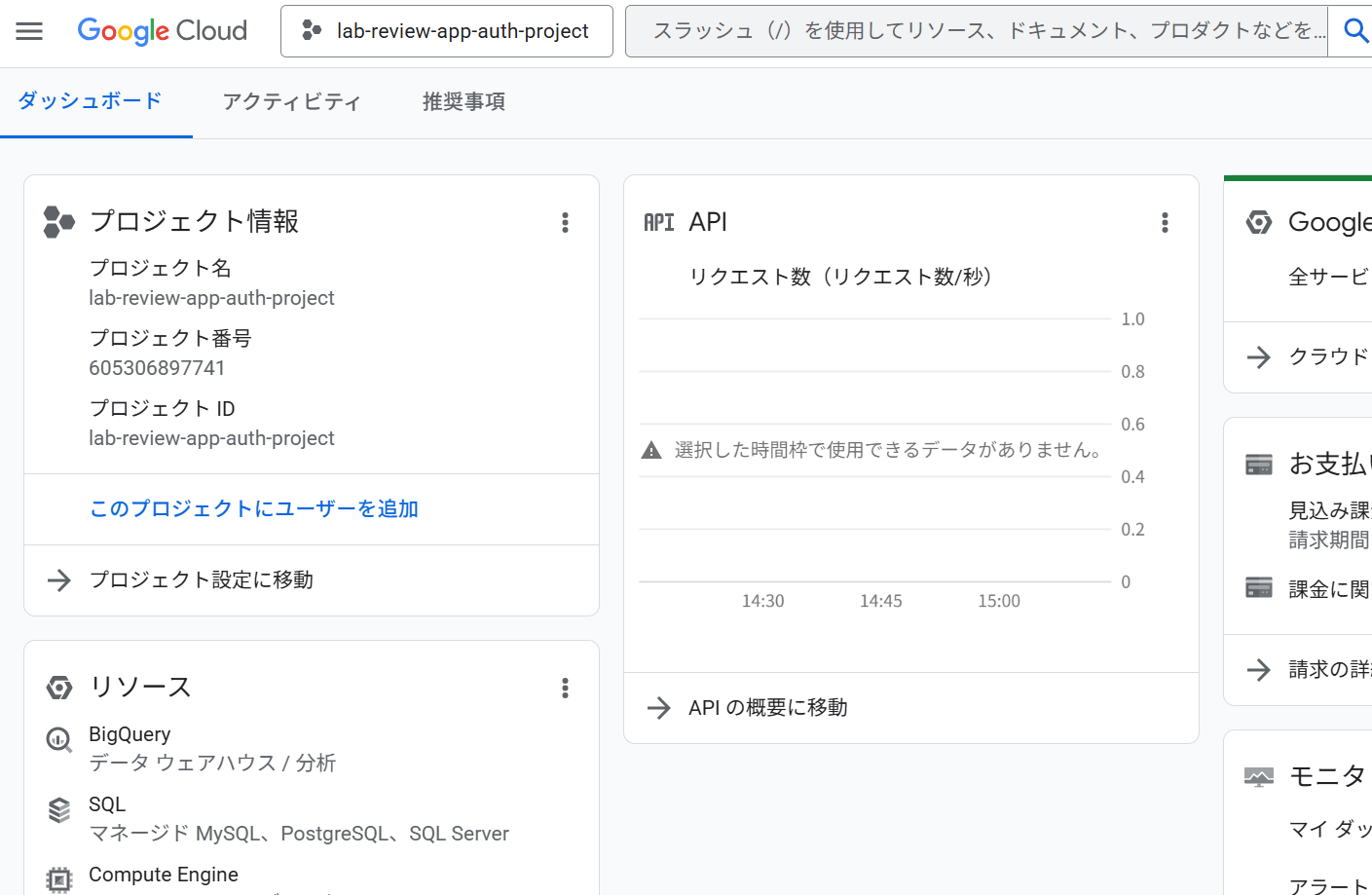1372x895 pixels.
Task: Click the リソース card header icon
Action: (x=59, y=688)
